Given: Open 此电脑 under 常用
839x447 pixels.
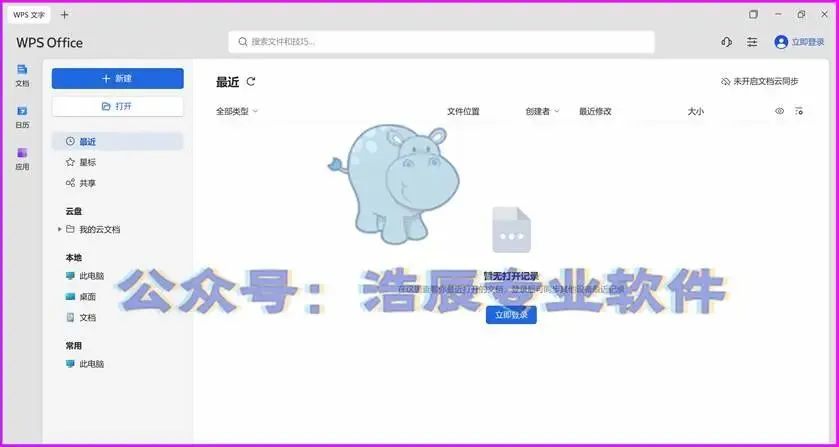Looking at the screenshot, I should [x=85, y=364].
